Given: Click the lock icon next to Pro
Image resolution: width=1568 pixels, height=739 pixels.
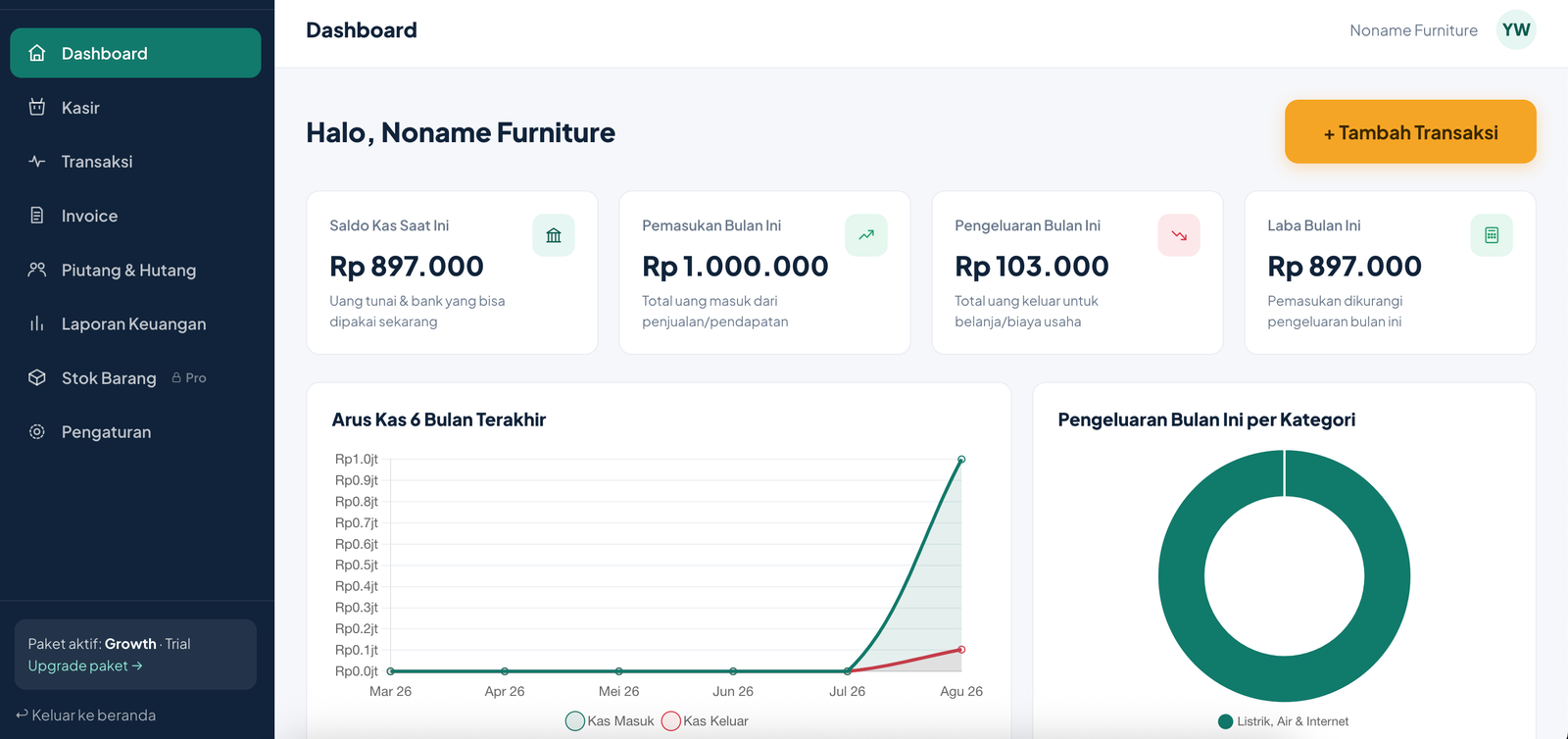Looking at the screenshot, I should [176, 377].
